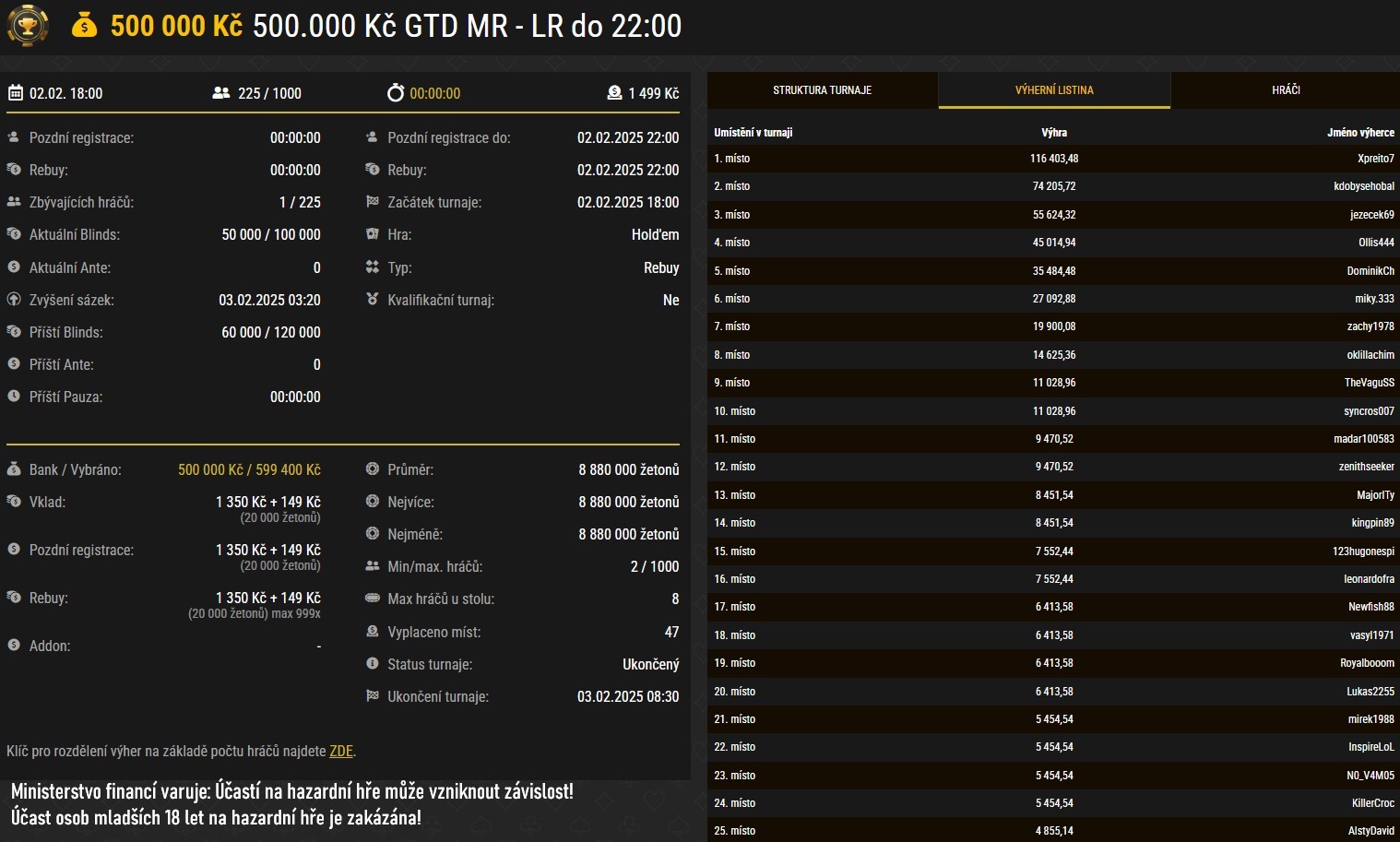Viewport: 1400px width, 842px height.
Task: Click the prize amount 74 205,72
Action: [1054, 186]
